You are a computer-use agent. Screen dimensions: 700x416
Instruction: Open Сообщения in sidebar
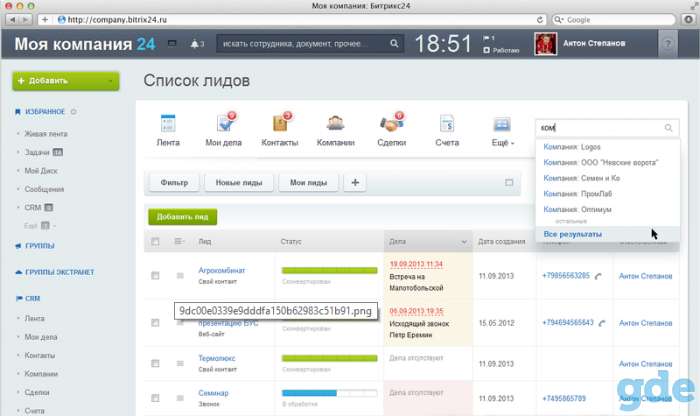click(x=44, y=189)
